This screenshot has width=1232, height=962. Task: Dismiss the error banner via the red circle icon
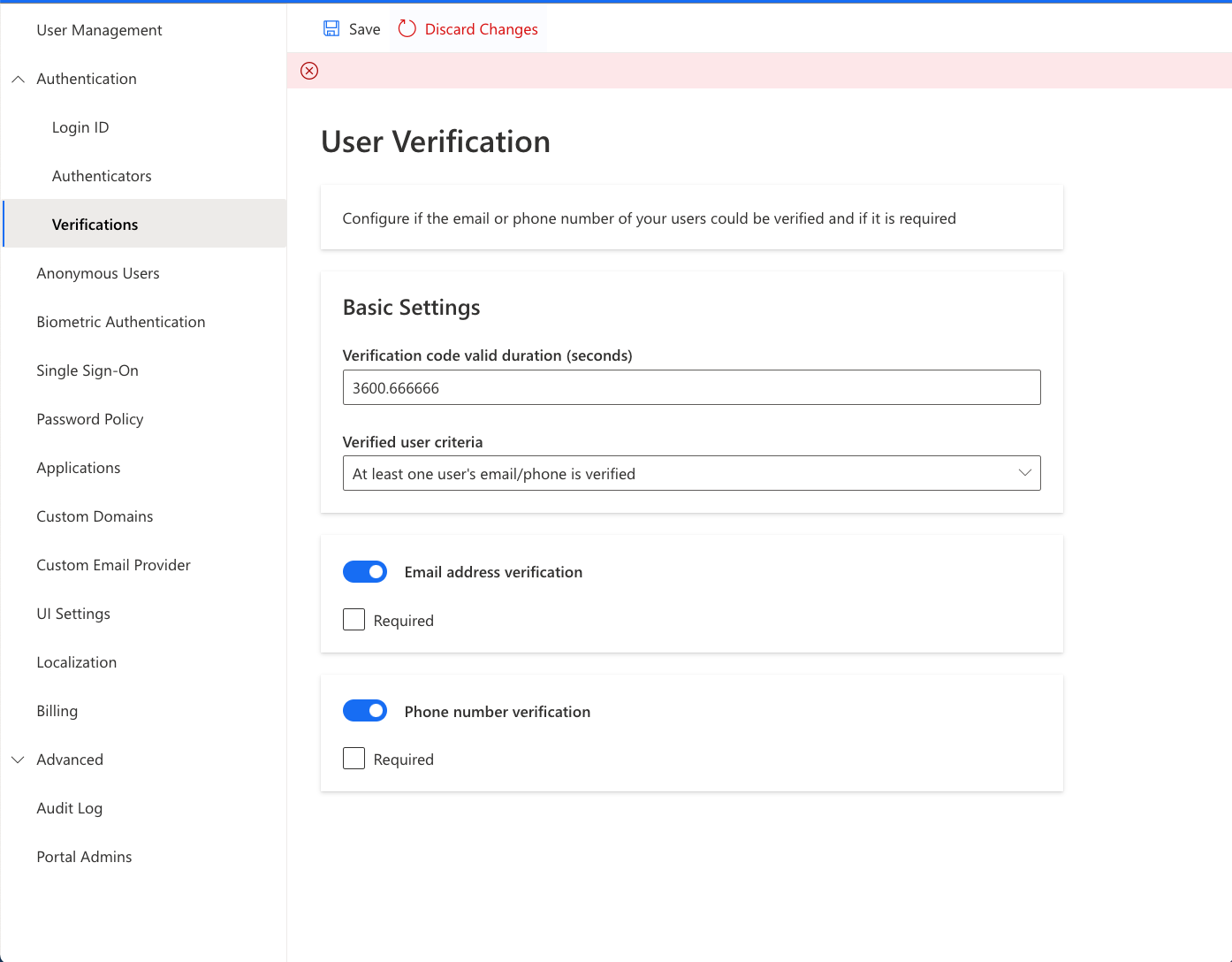[x=308, y=71]
